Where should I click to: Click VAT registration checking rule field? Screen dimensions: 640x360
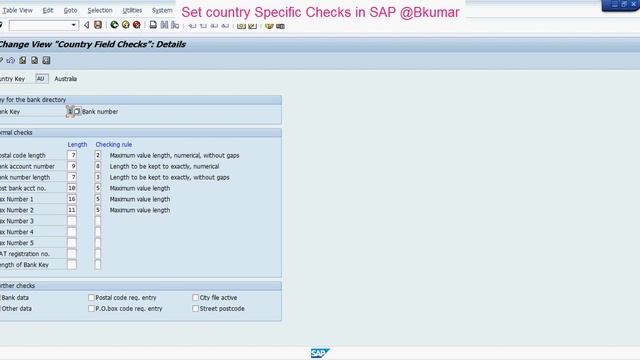[98, 254]
